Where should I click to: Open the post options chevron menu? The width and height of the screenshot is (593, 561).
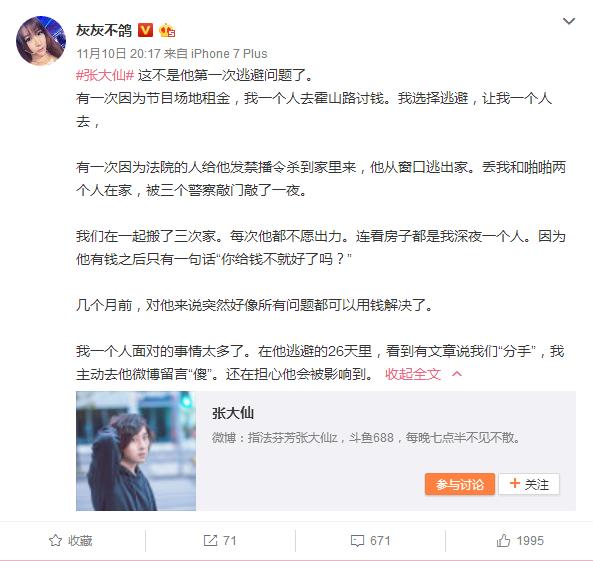(568, 22)
